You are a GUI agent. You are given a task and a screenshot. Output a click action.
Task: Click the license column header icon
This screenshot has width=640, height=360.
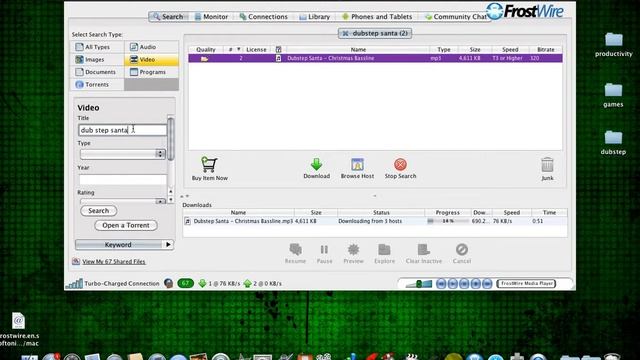pyautogui.click(x=278, y=49)
